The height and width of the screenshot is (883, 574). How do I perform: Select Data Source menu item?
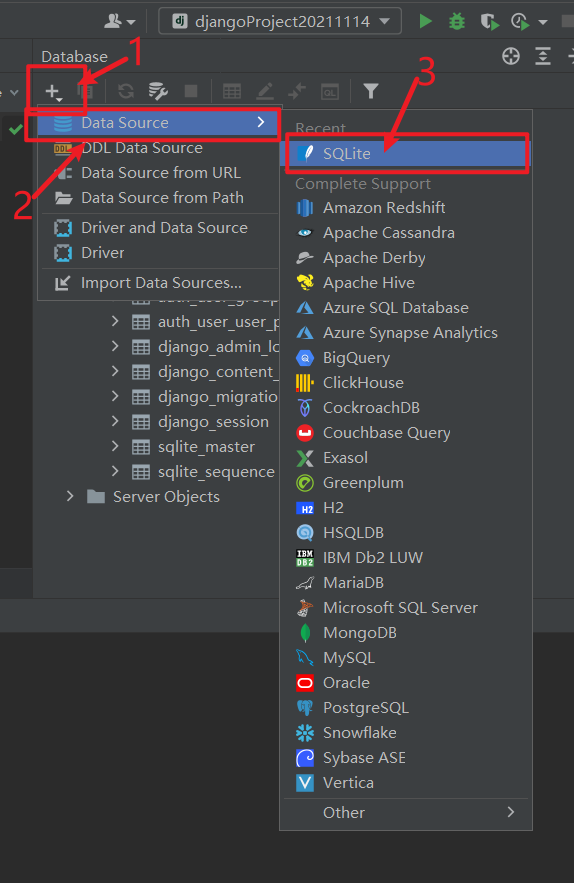pyautogui.click(x=159, y=123)
